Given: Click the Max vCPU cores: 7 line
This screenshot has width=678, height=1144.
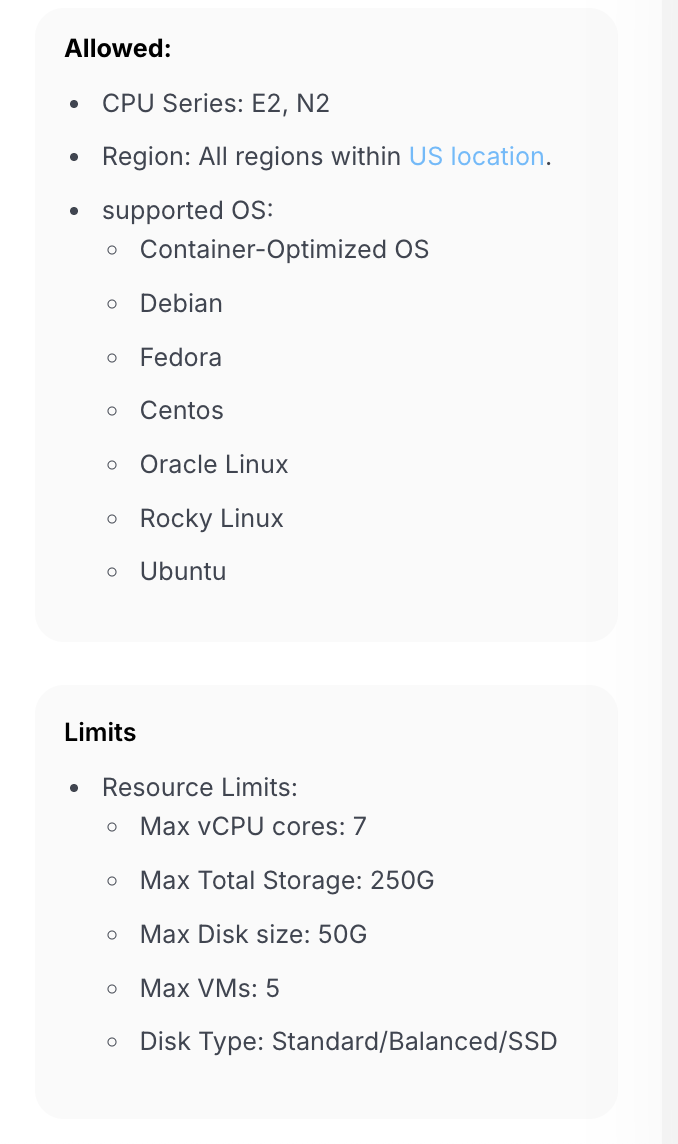Looking at the screenshot, I should pyautogui.click(x=253, y=826).
